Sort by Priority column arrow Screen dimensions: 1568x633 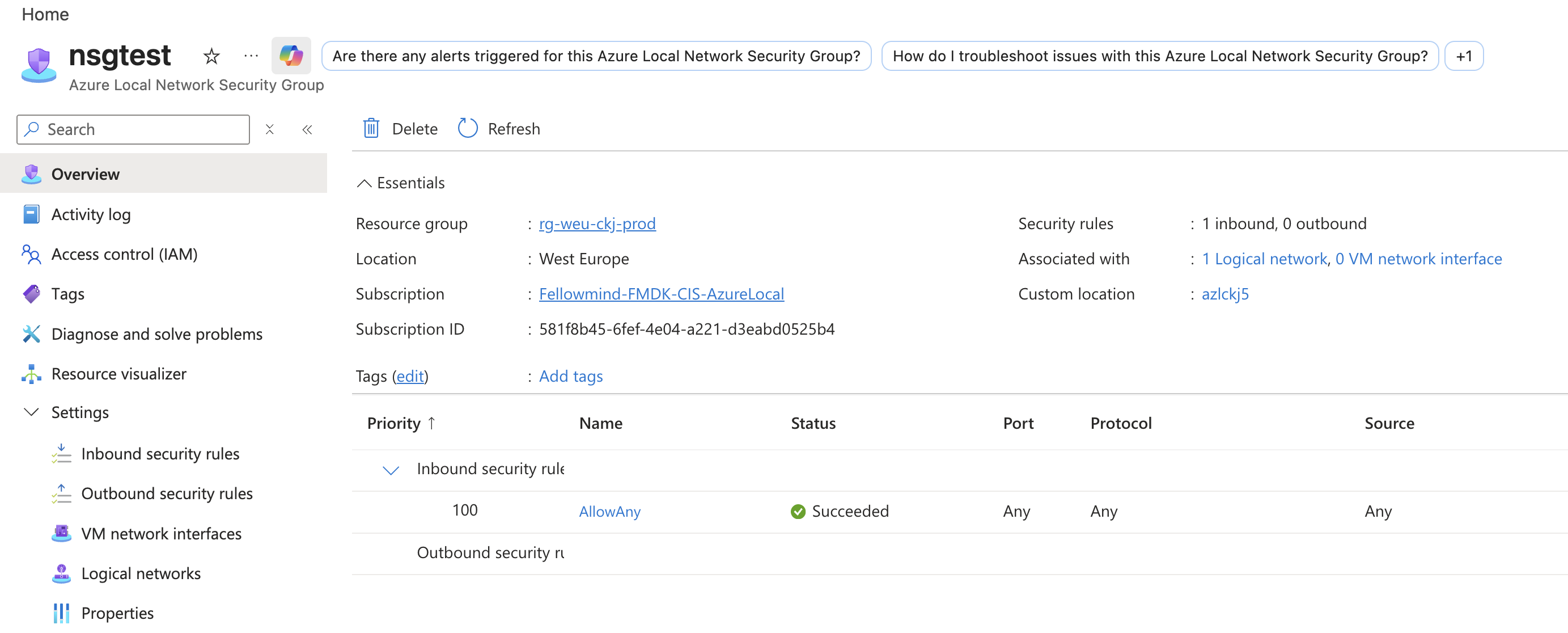click(431, 423)
